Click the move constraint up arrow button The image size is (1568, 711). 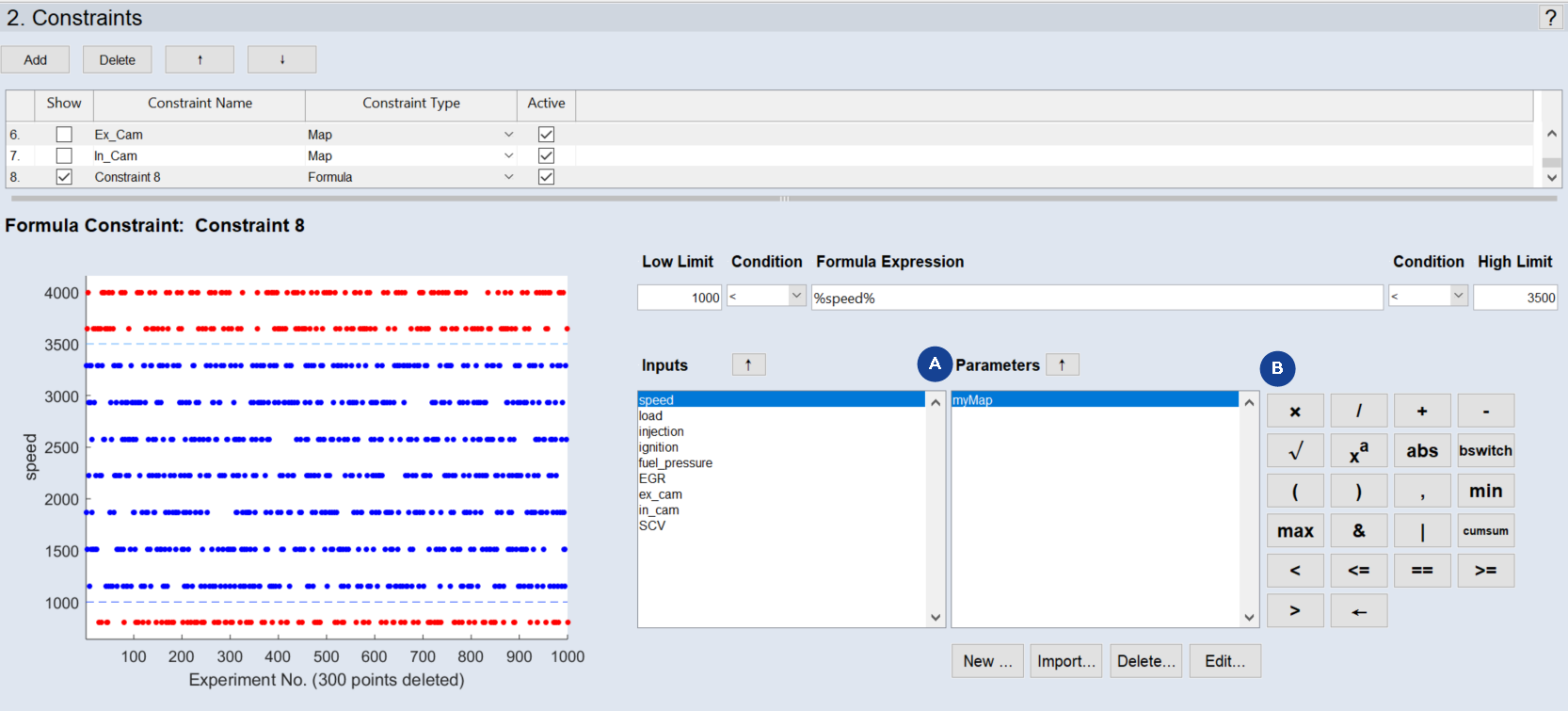(x=200, y=59)
